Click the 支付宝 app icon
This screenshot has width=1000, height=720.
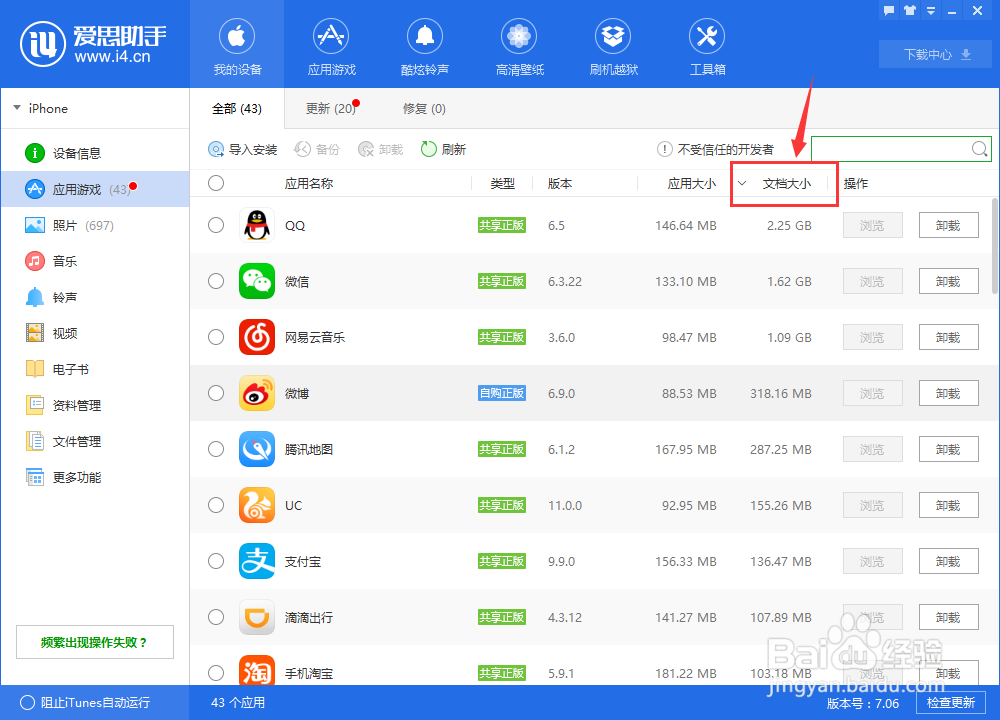[256, 561]
